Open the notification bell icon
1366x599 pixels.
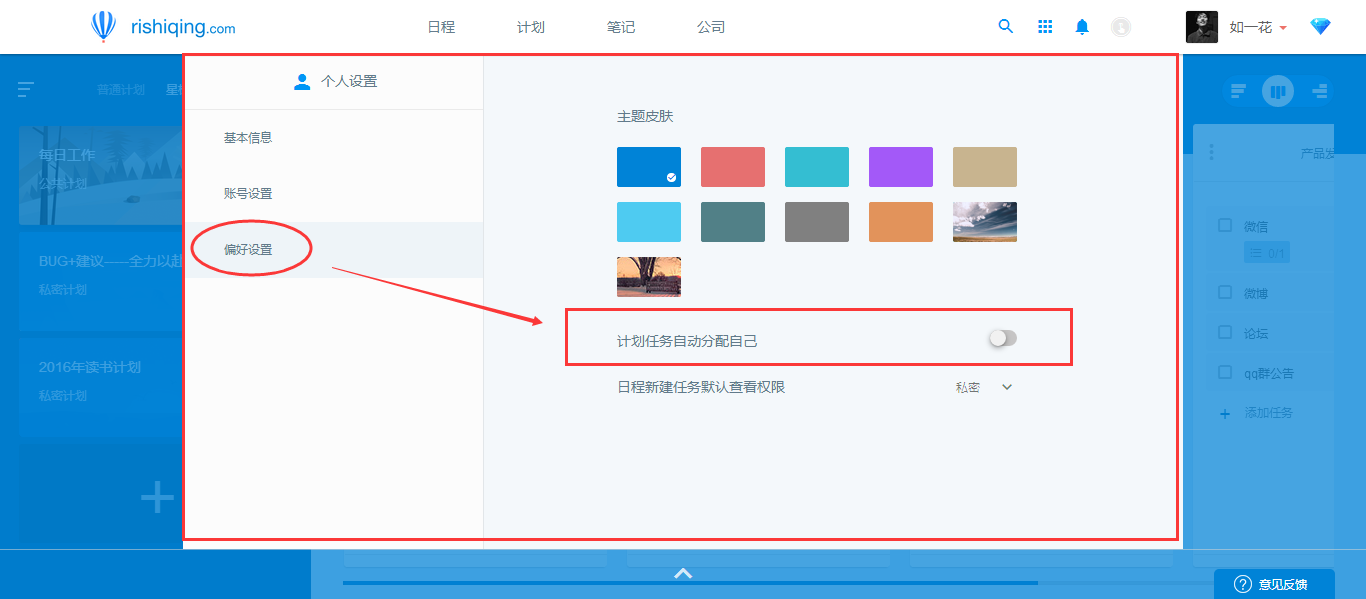(1081, 26)
